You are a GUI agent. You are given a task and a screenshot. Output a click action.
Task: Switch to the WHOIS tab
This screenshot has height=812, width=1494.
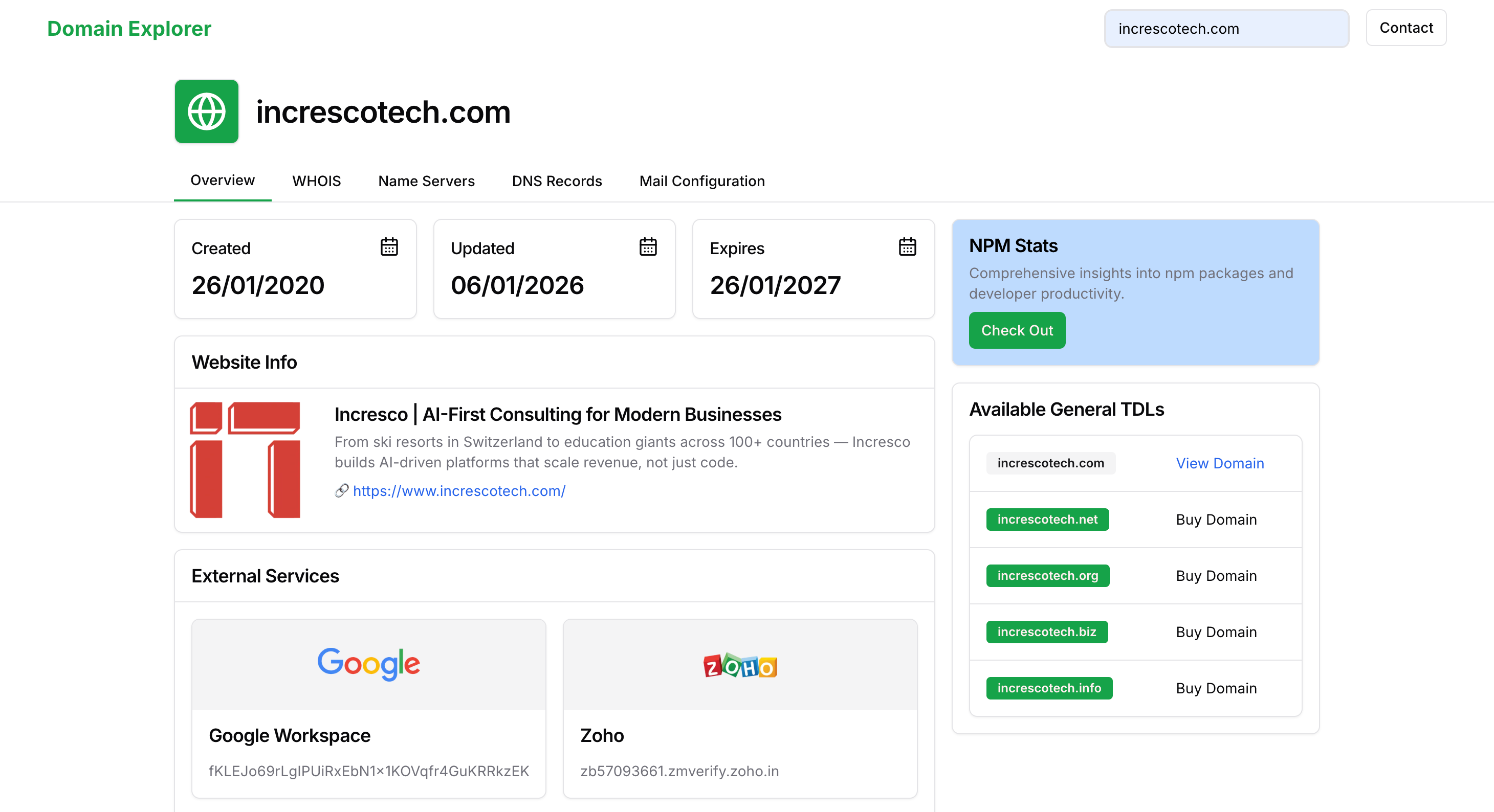click(317, 181)
